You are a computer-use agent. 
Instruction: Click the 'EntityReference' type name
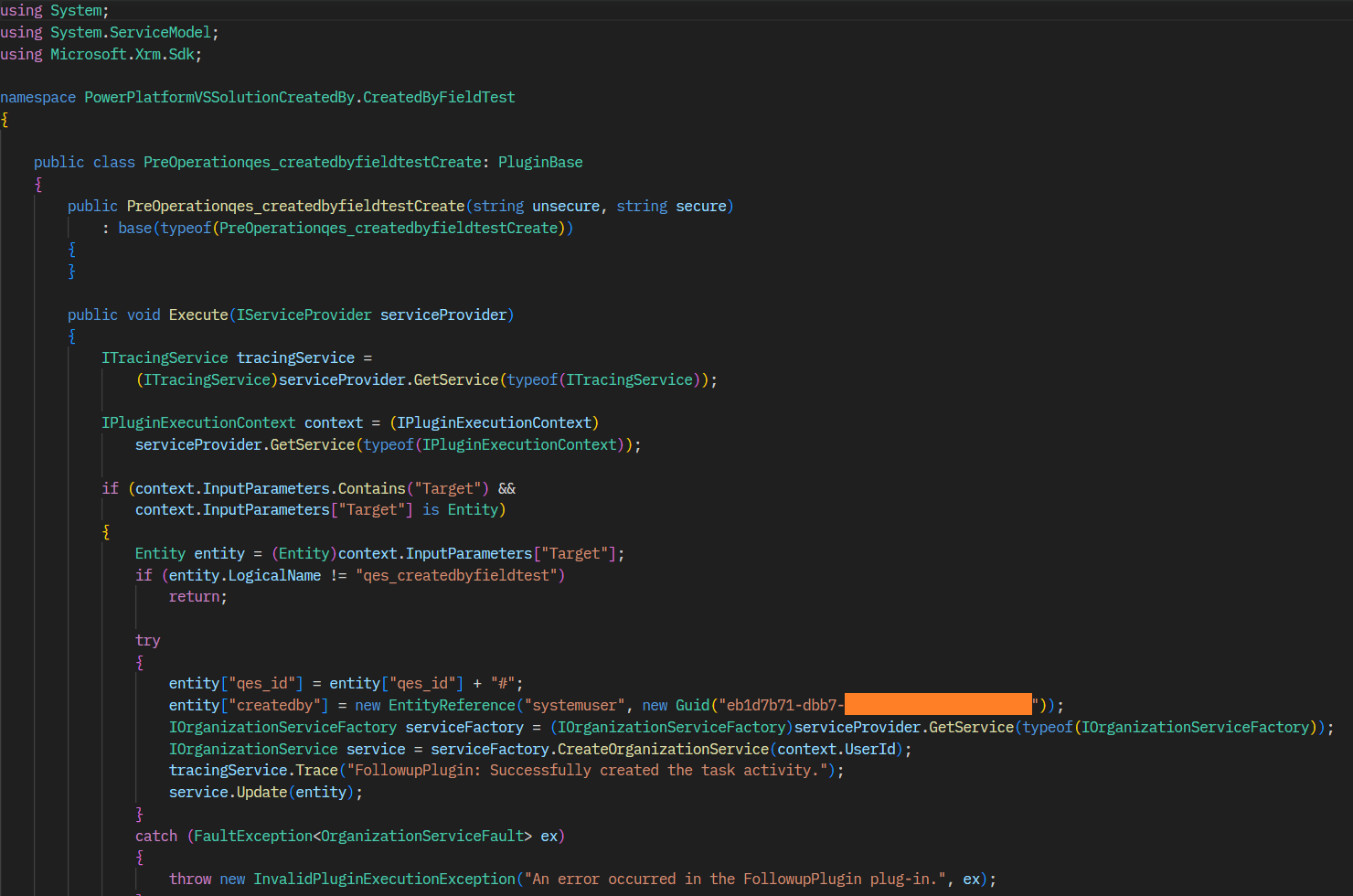452,706
